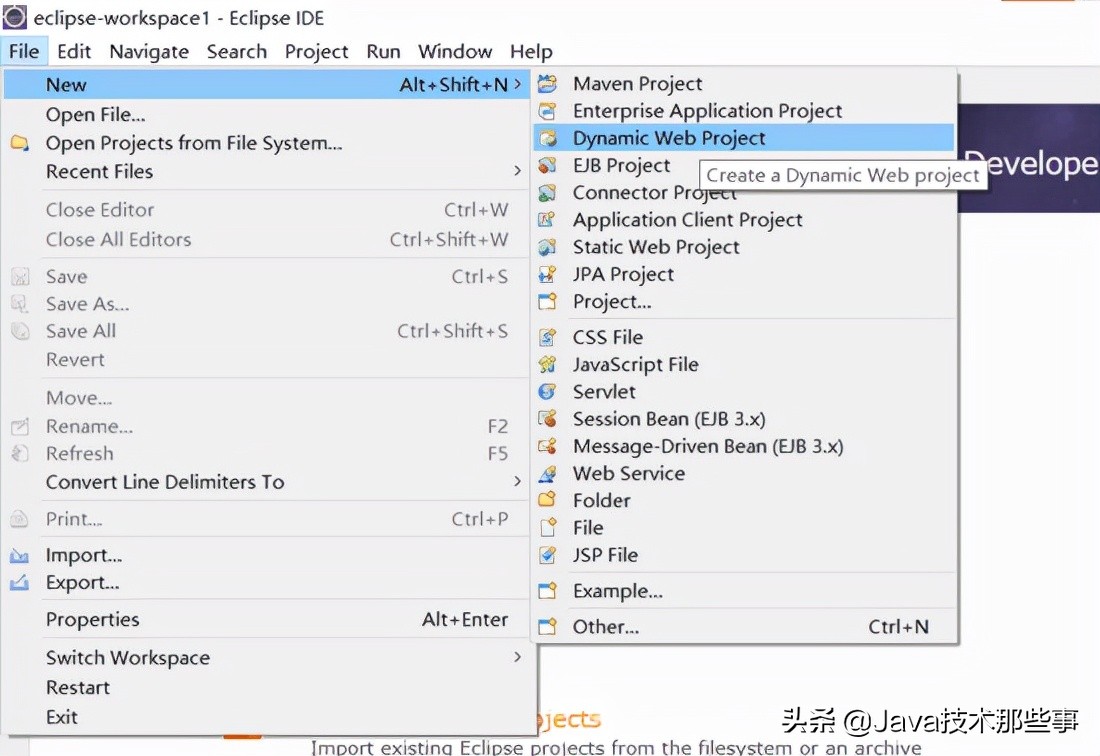The image size is (1100, 756).
Task: Select JPA Project label
Action: point(624,274)
